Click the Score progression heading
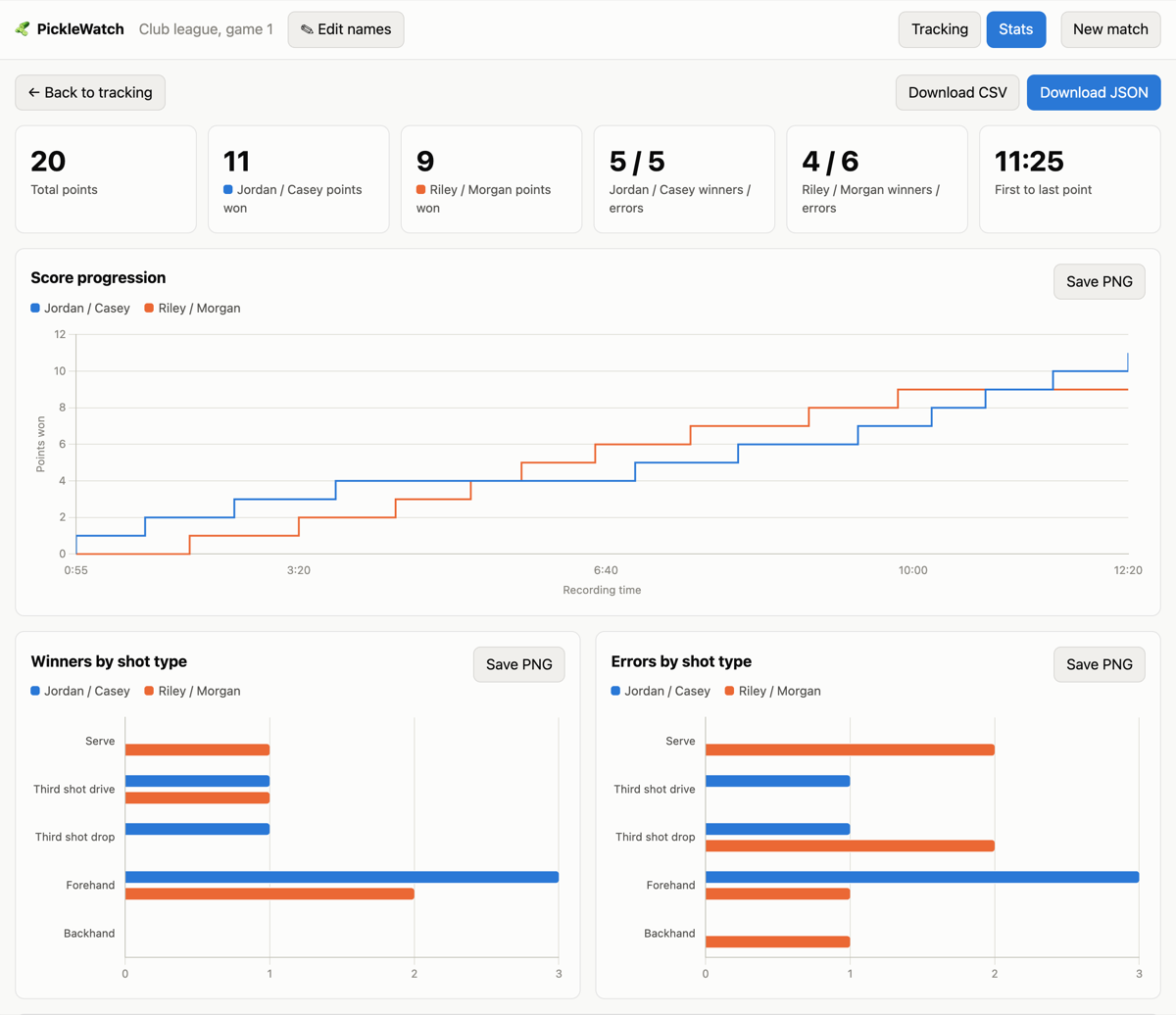Viewport: 1176px width, 1015px height. [x=98, y=277]
